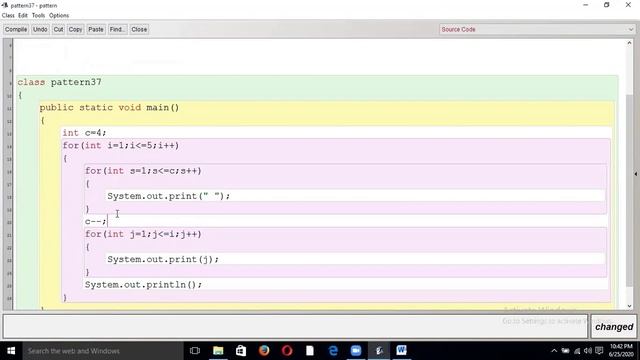This screenshot has height=360, width=640.
Task: Open the Edit menu
Action: click(23, 16)
